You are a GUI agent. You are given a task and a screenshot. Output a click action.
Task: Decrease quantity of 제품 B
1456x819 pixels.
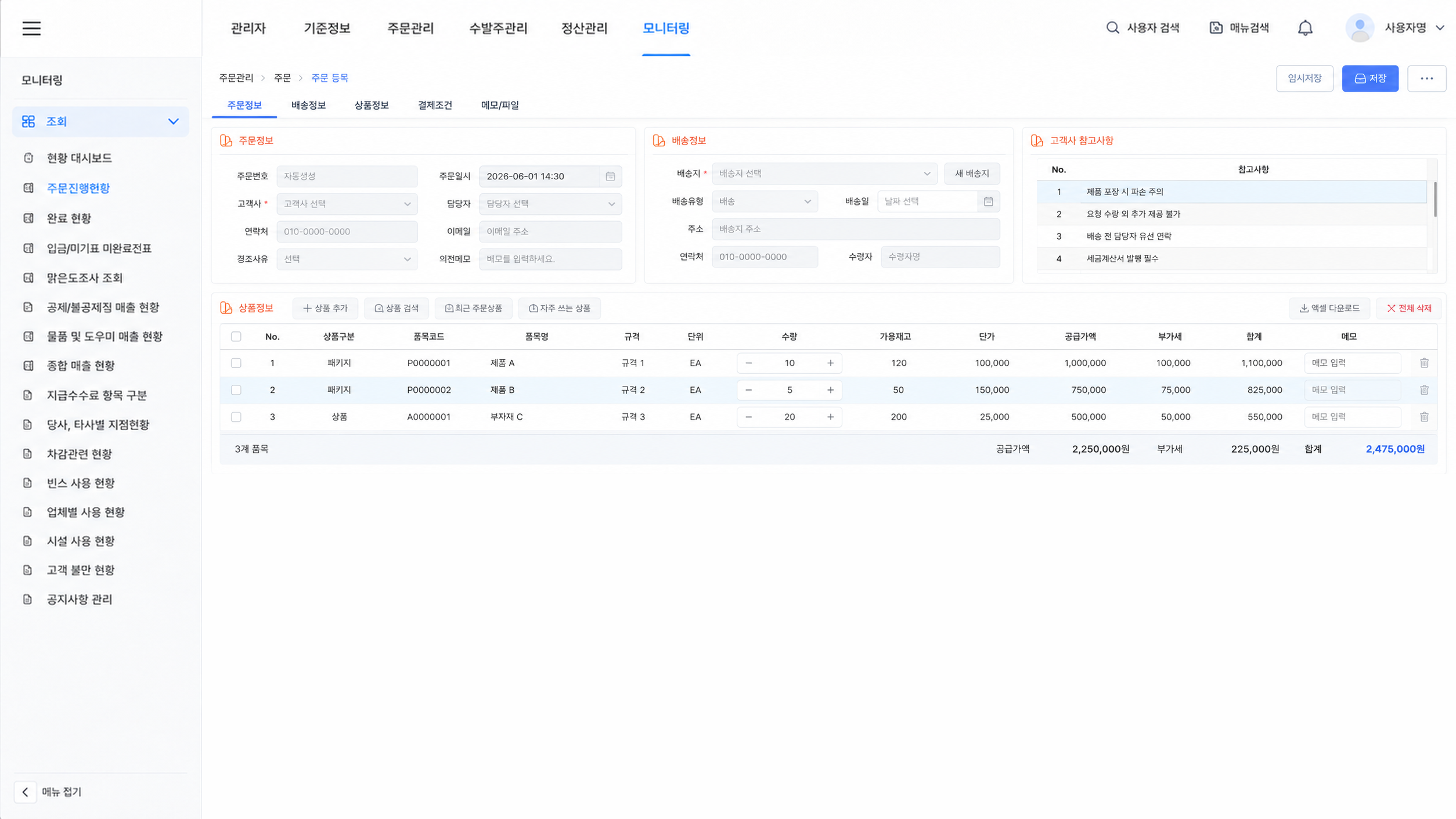(748, 390)
